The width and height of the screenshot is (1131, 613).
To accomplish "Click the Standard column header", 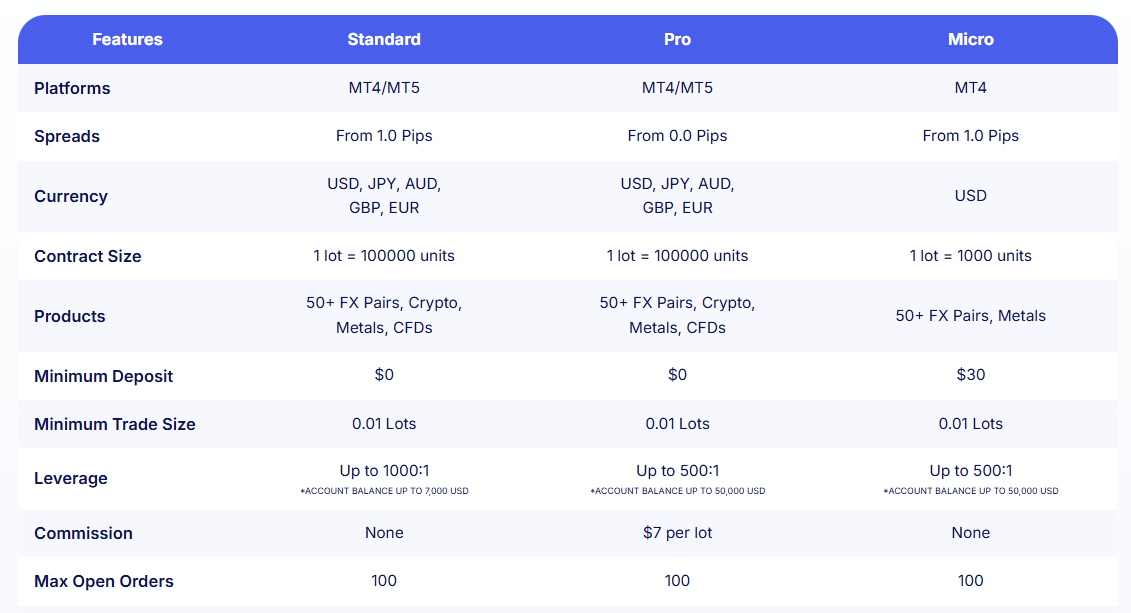I will pyautogui.click(x=384, y=40).
